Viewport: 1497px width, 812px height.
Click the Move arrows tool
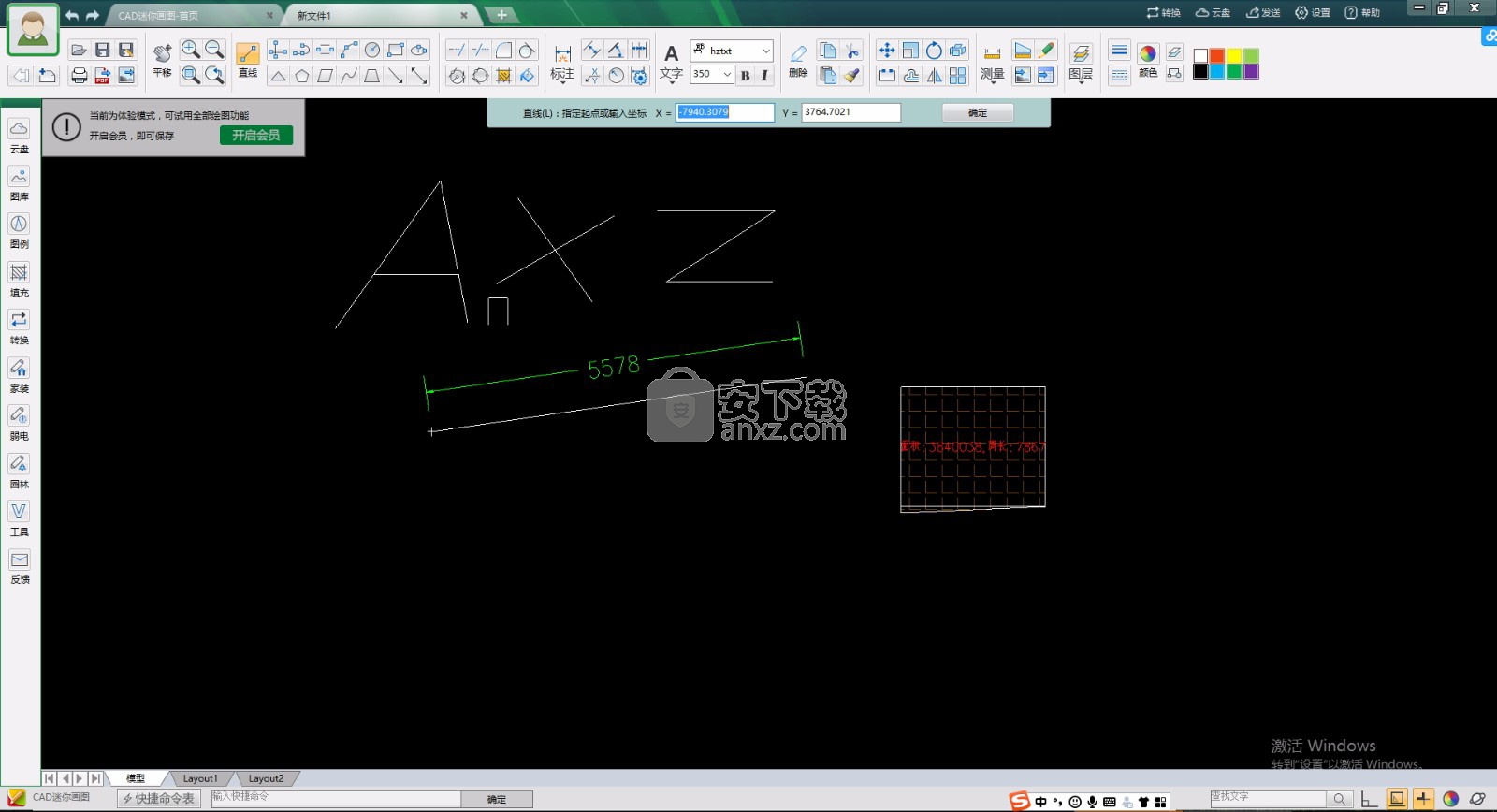pos(887,51)
